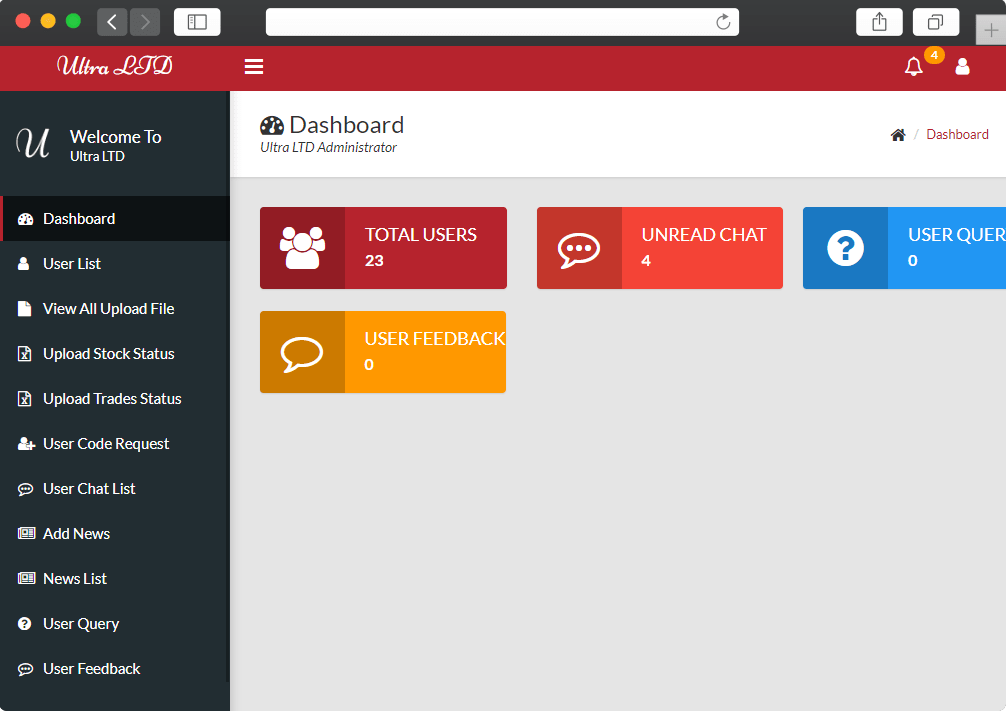Click the UNREAD CHAT card label
Screen dimensions: 1007x712
coord(704,235)
